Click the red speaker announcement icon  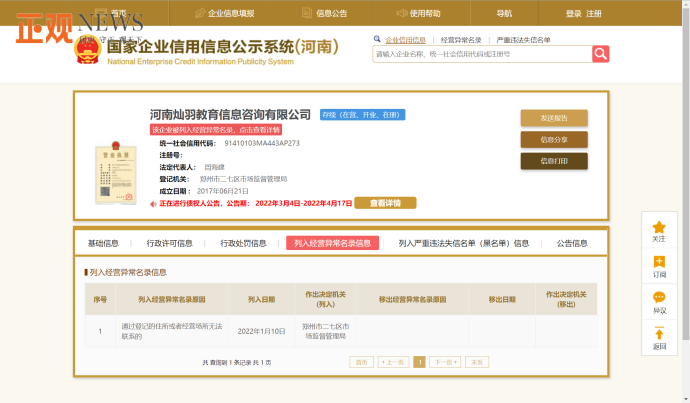[153, 204]
